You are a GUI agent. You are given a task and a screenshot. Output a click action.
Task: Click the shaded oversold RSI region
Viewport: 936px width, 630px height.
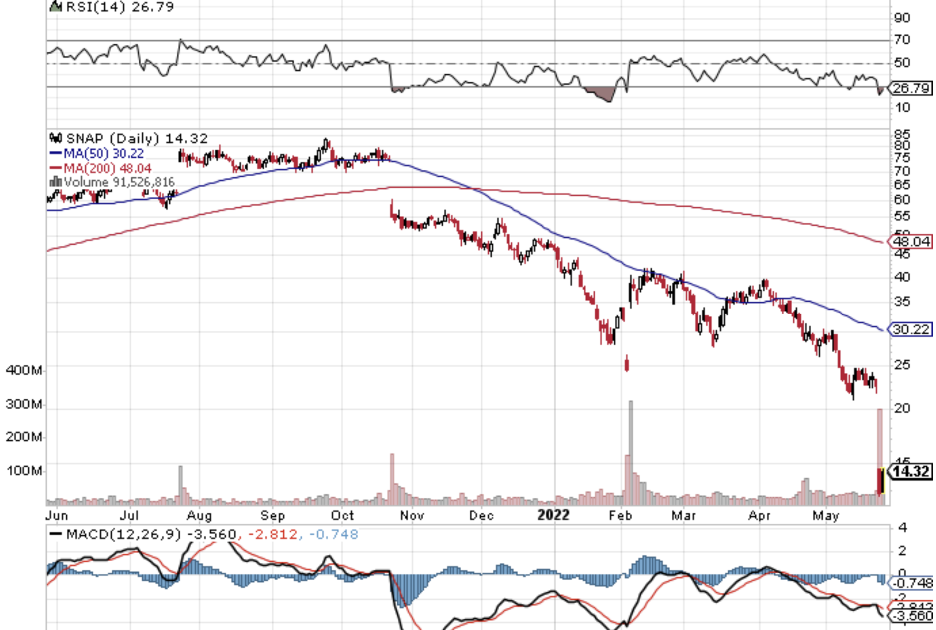pyautogui.click(x=602, y=95)
